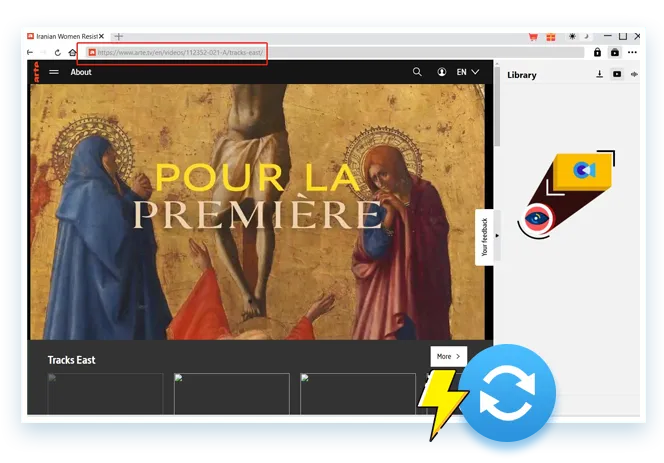Image resolution: width=664 pixels, height=463 pixels.
Task: Reload the page with the refresh icon
Action: coord(58,53)
